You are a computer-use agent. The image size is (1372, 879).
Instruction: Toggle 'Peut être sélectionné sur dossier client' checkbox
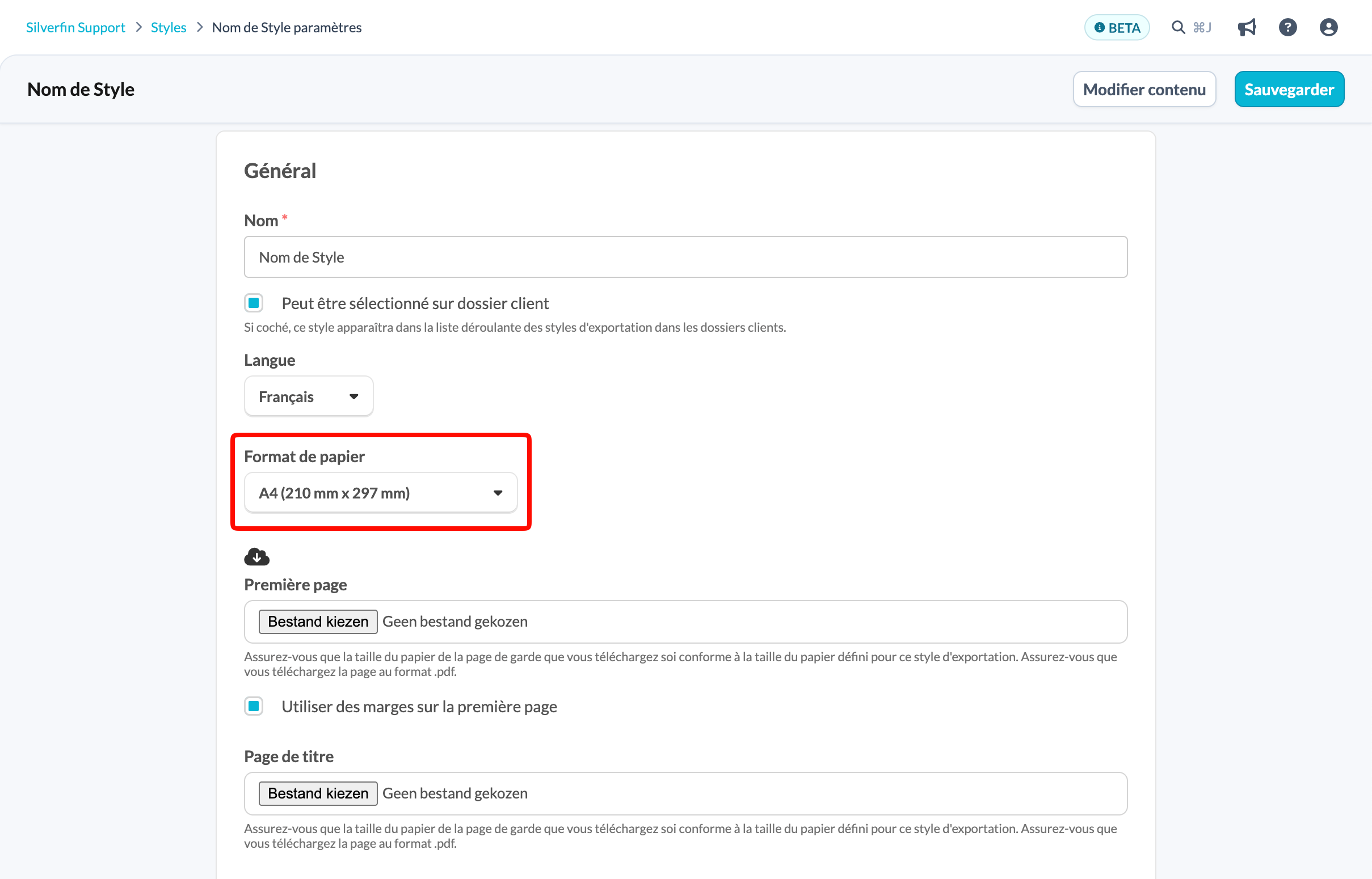pos(254,303)
